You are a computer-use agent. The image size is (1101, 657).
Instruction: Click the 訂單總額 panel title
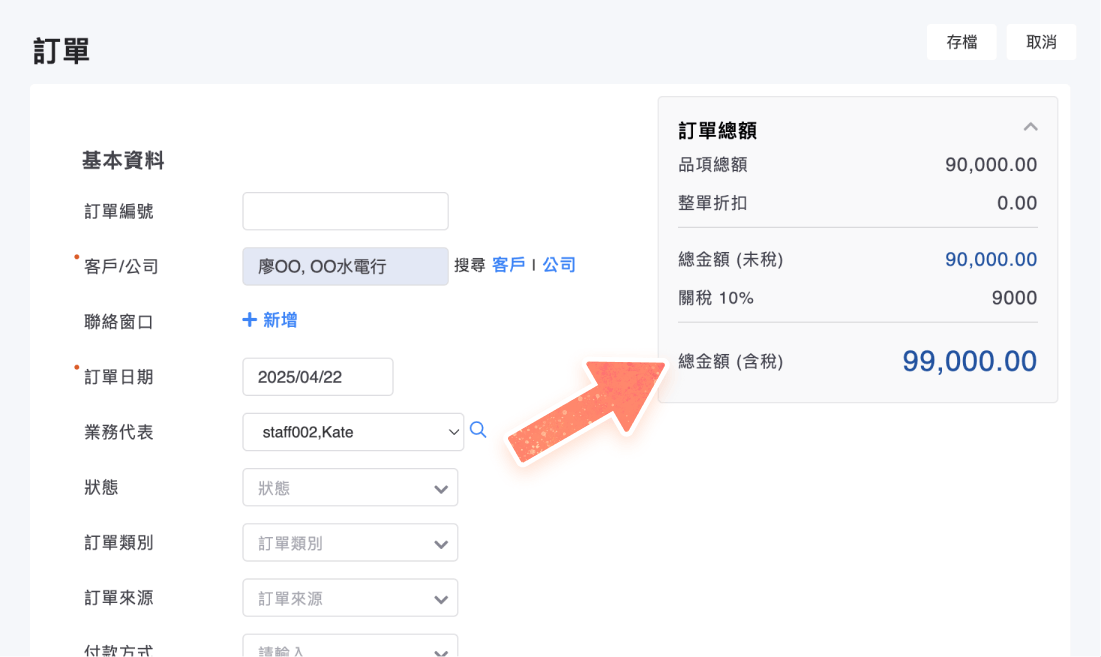coord(718,131)
